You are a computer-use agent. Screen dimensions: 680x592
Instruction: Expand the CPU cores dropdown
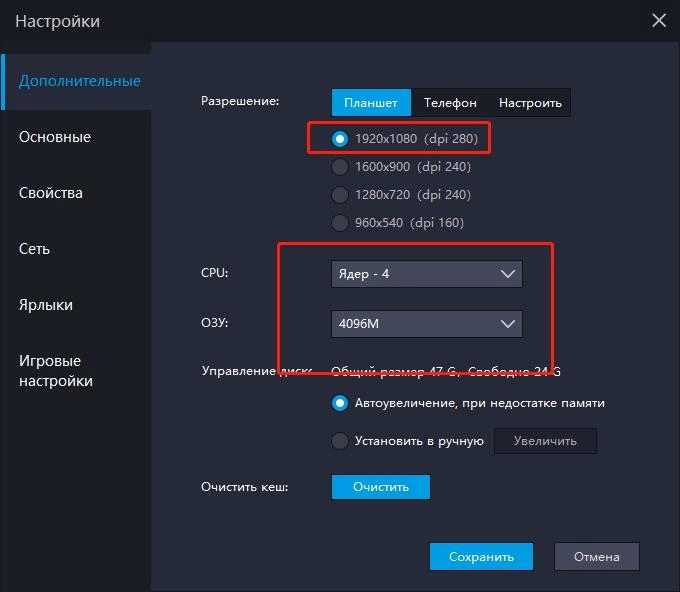(426, 274)
